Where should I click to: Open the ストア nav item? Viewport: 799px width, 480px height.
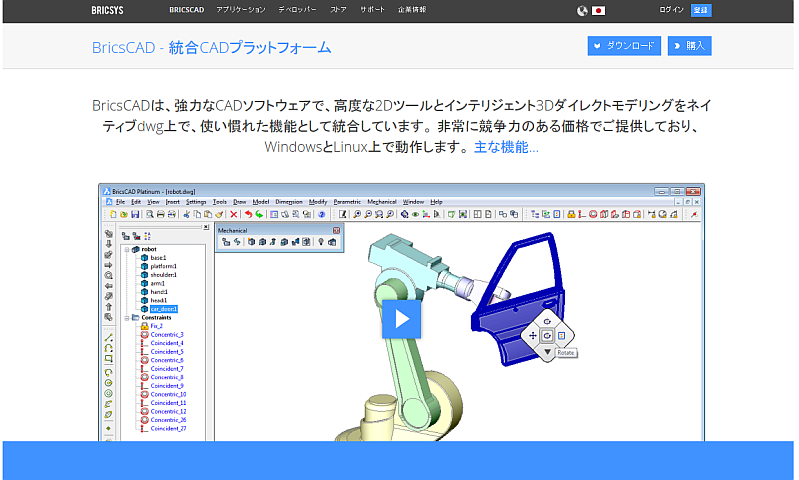338,10
